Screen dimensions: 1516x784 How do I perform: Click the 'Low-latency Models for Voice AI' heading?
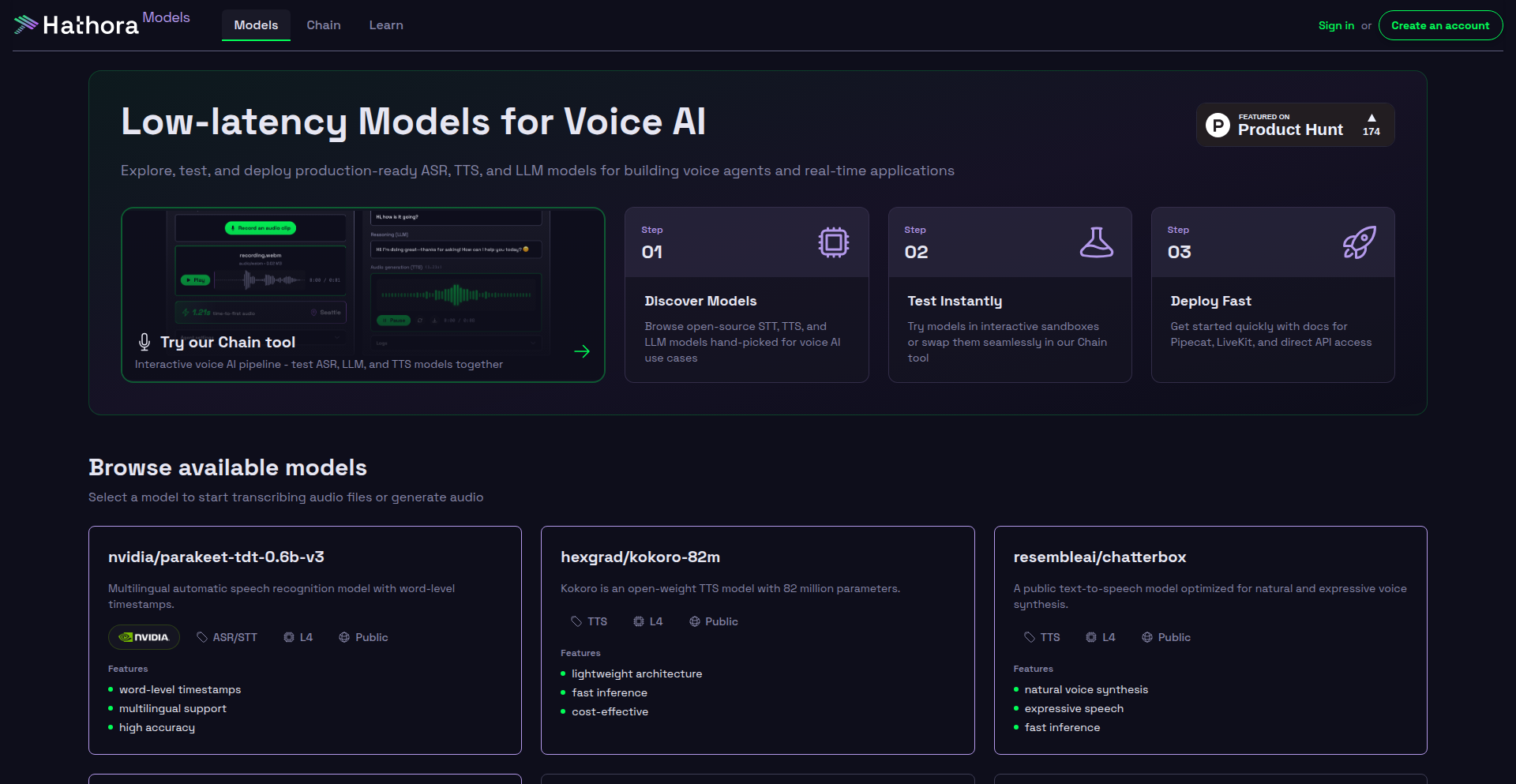(413, 122)
